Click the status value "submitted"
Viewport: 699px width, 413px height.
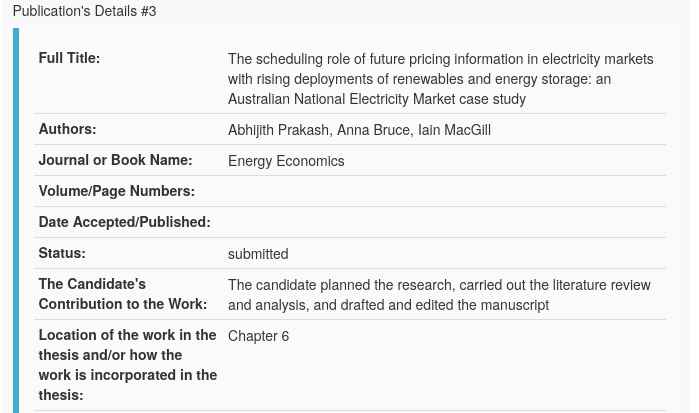pyautogui.click(x=258, y=254)
